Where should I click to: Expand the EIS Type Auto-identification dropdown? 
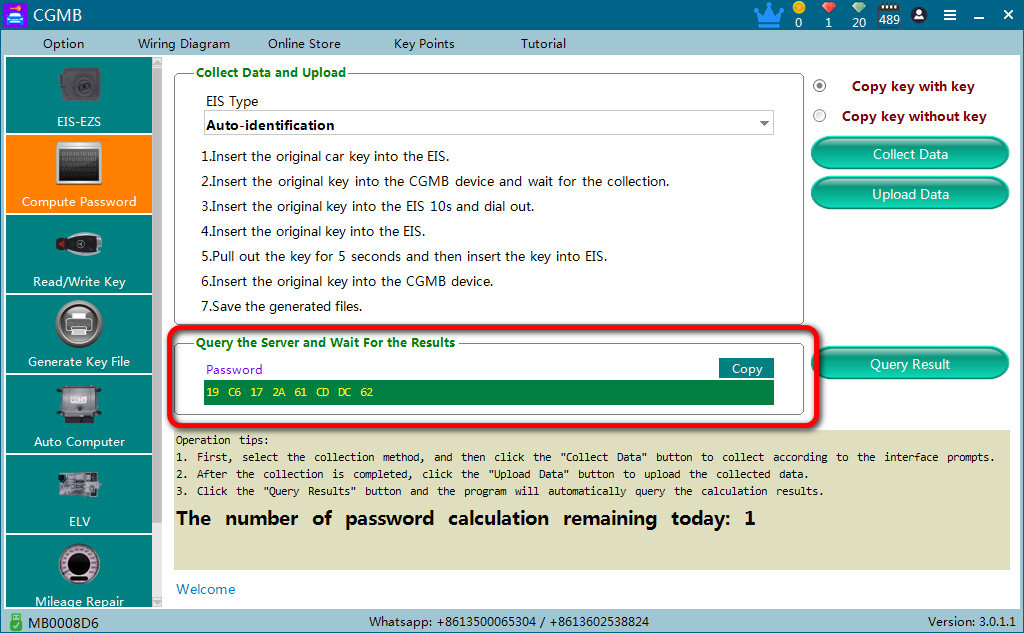[488, 123]
